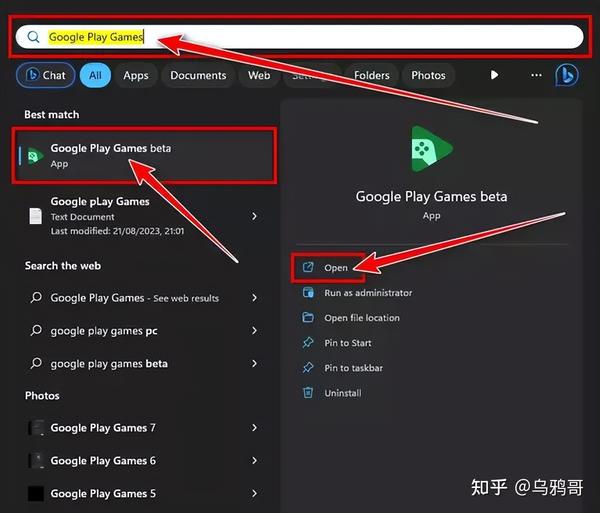The image size is (600, 513).
Task: Click search icon beside See web results
Action: [36, 297]
